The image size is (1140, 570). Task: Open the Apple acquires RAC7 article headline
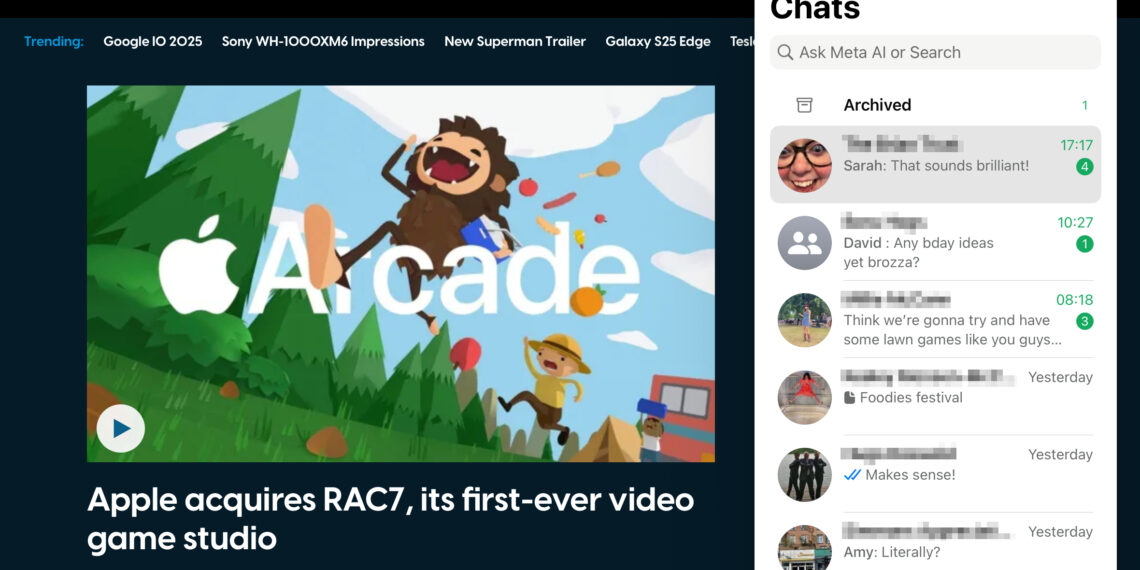[390, 518]
